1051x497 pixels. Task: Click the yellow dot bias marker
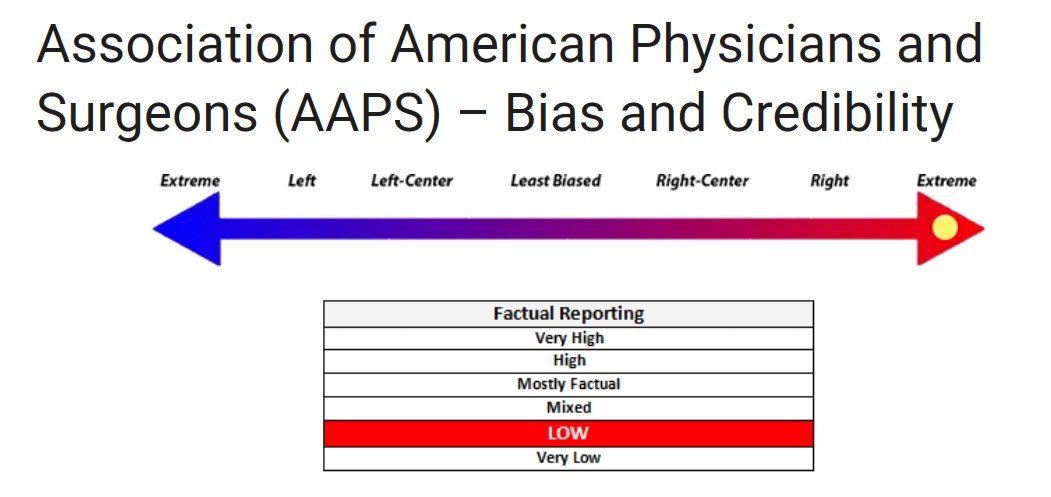(x=944, y=227)
